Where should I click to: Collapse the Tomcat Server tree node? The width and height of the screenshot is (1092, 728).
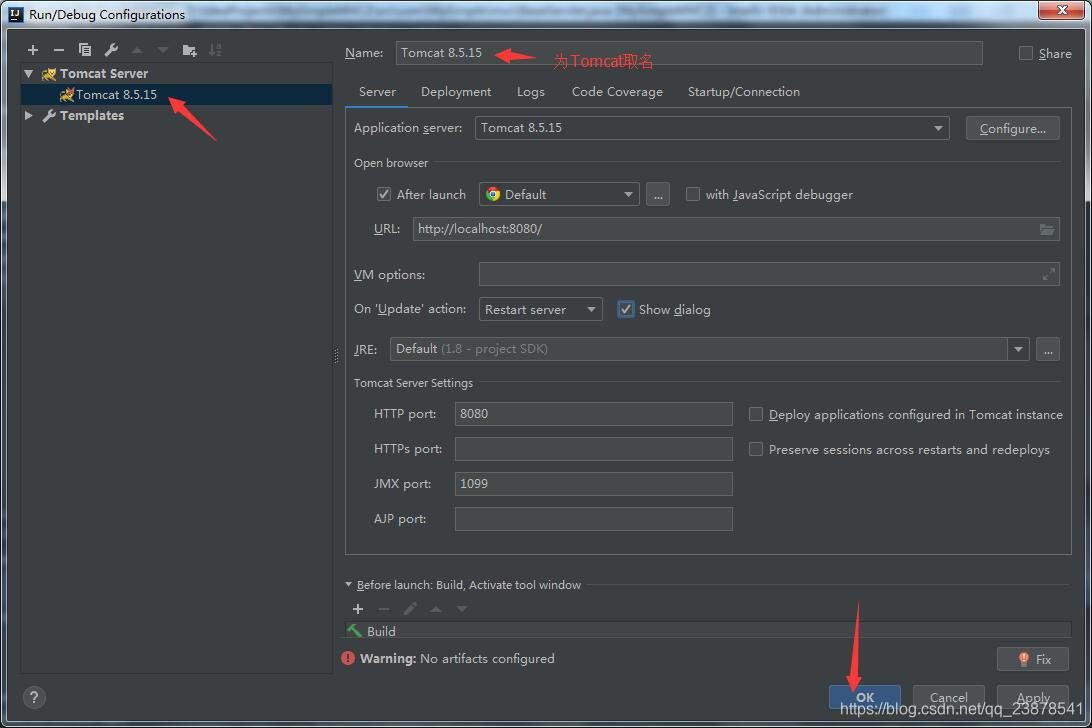point(29,73)
